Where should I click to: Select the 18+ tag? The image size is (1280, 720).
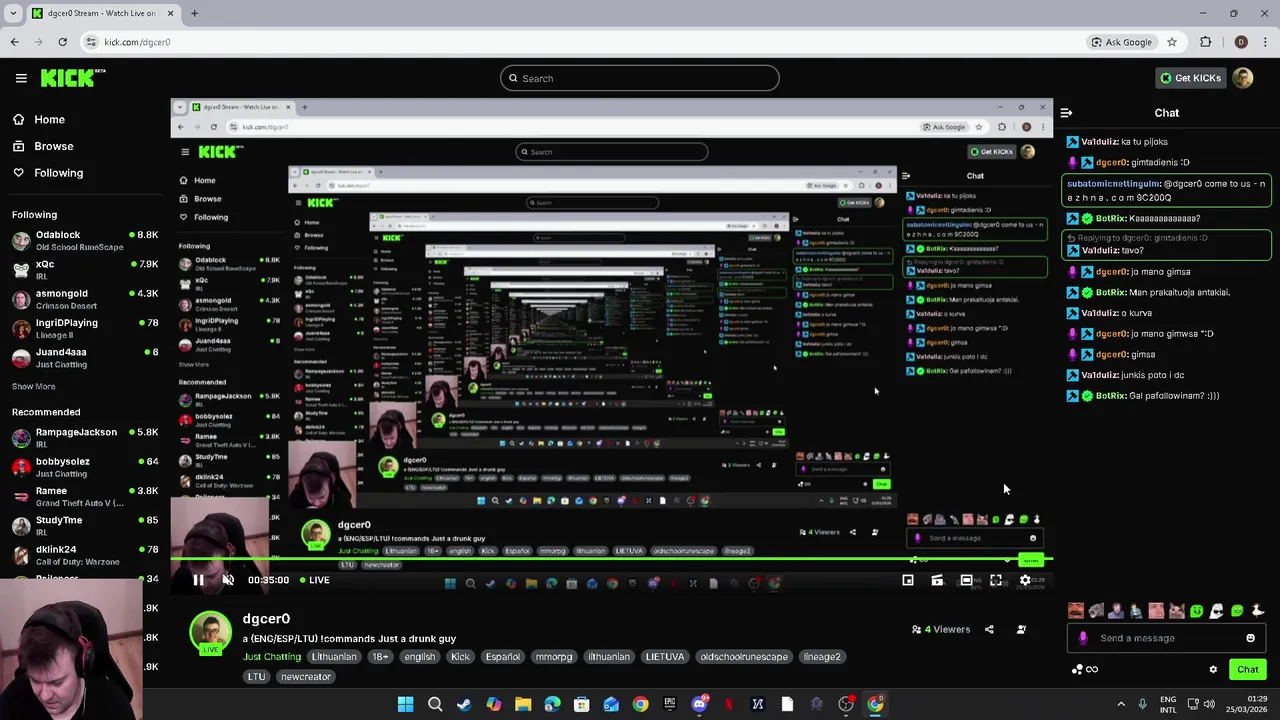pos(380,657)
